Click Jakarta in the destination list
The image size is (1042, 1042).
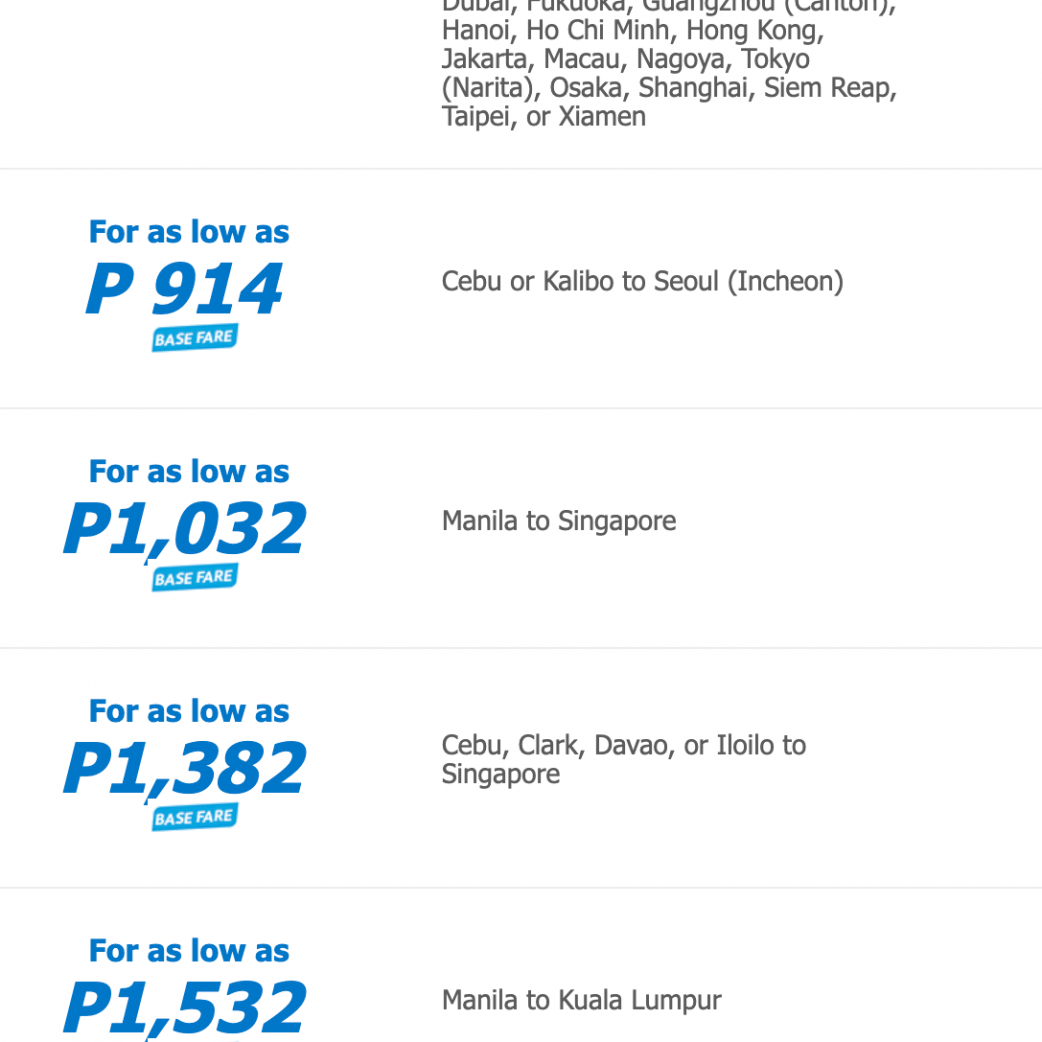pyautogui.click(x=484, y=59)
